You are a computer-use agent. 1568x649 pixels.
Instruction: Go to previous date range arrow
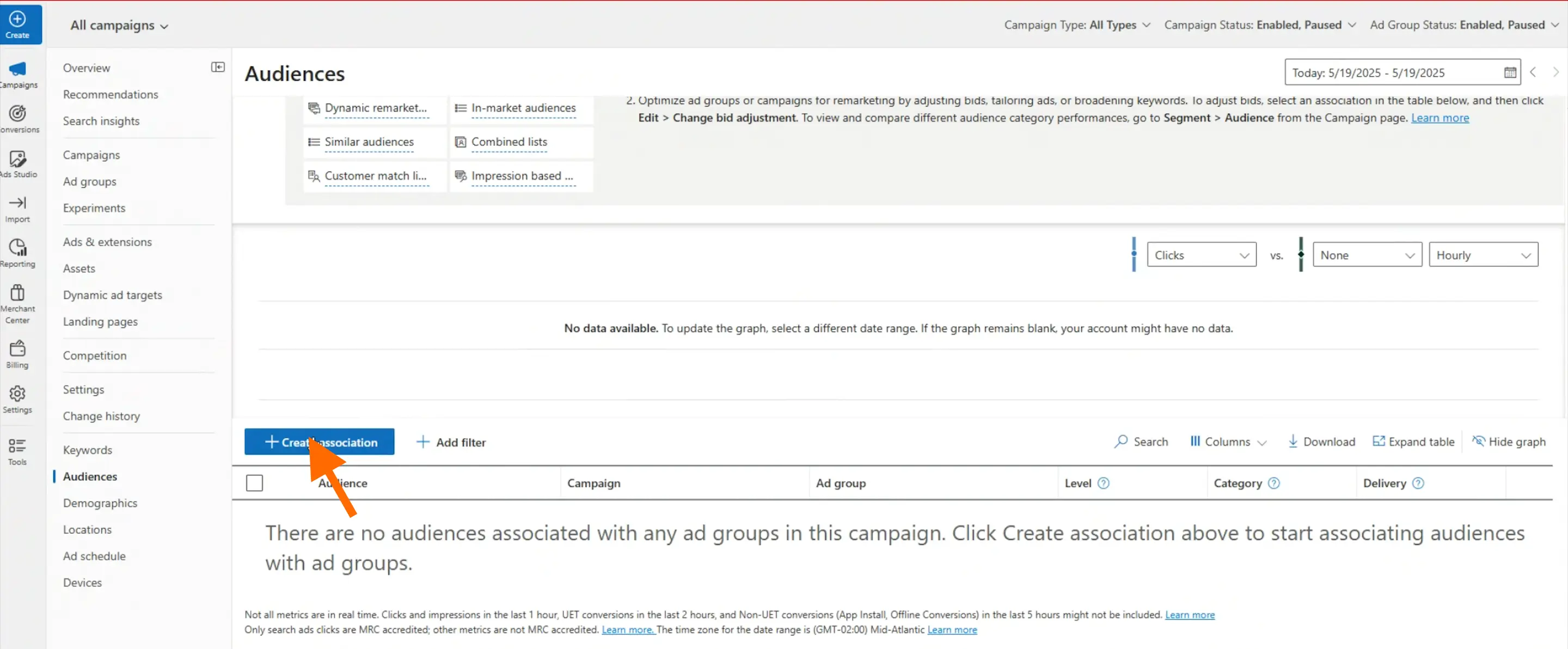(1533, 72)
